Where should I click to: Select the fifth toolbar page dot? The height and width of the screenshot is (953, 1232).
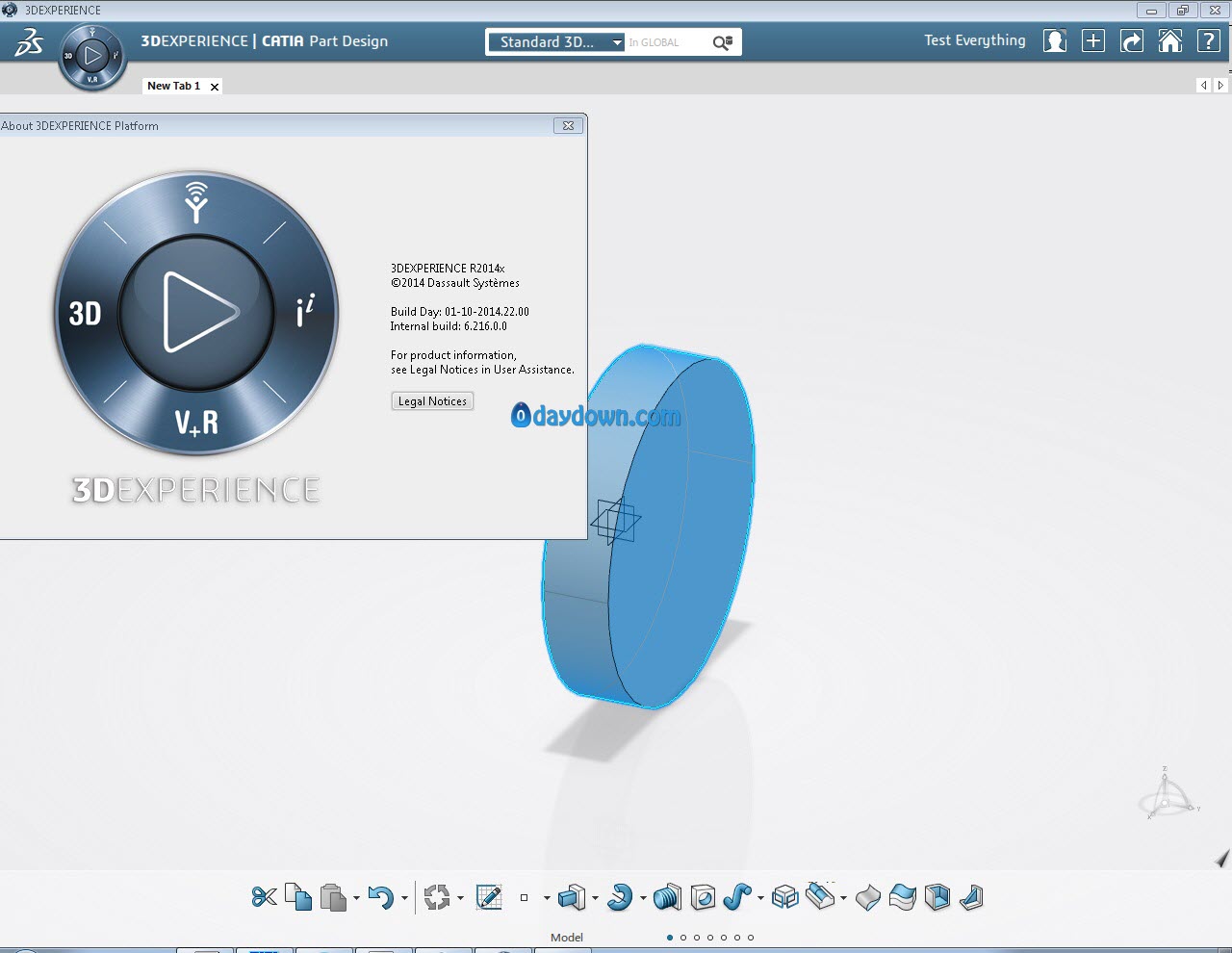(x=724, y=937)
